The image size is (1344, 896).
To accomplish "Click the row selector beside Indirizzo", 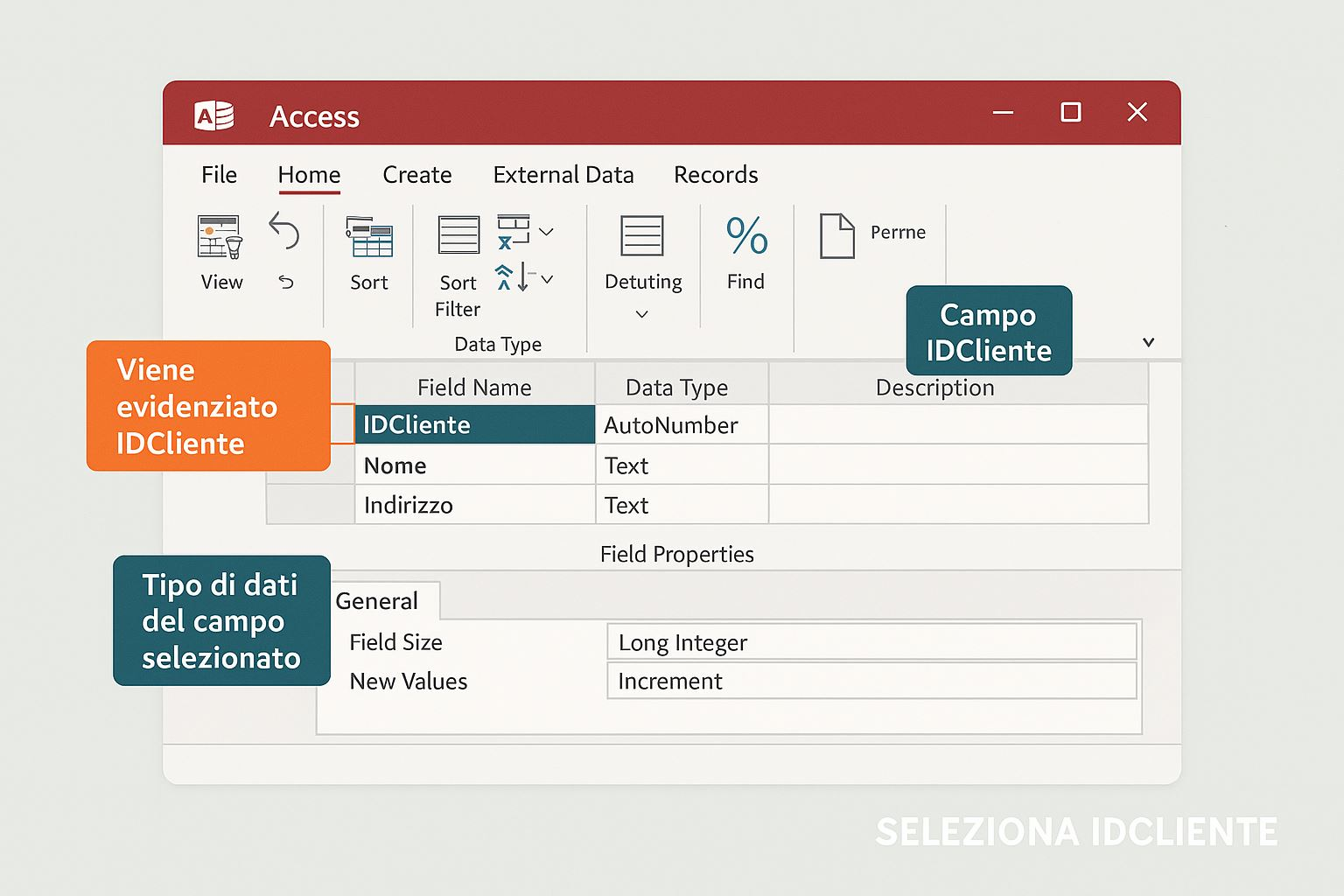I will point(311,505).
